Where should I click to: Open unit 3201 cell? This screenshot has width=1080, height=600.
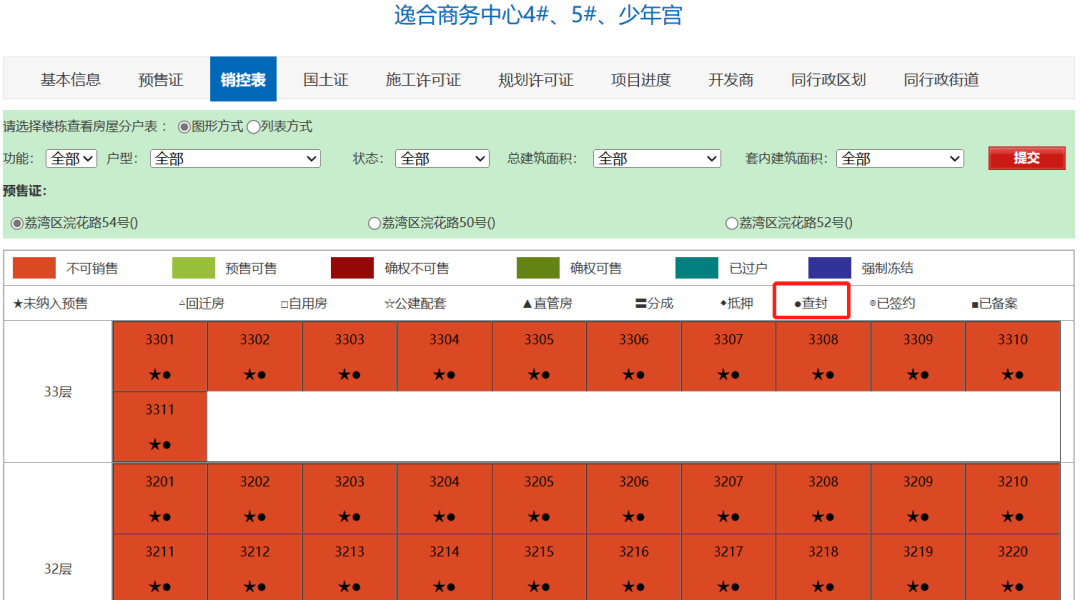[160, 499]
